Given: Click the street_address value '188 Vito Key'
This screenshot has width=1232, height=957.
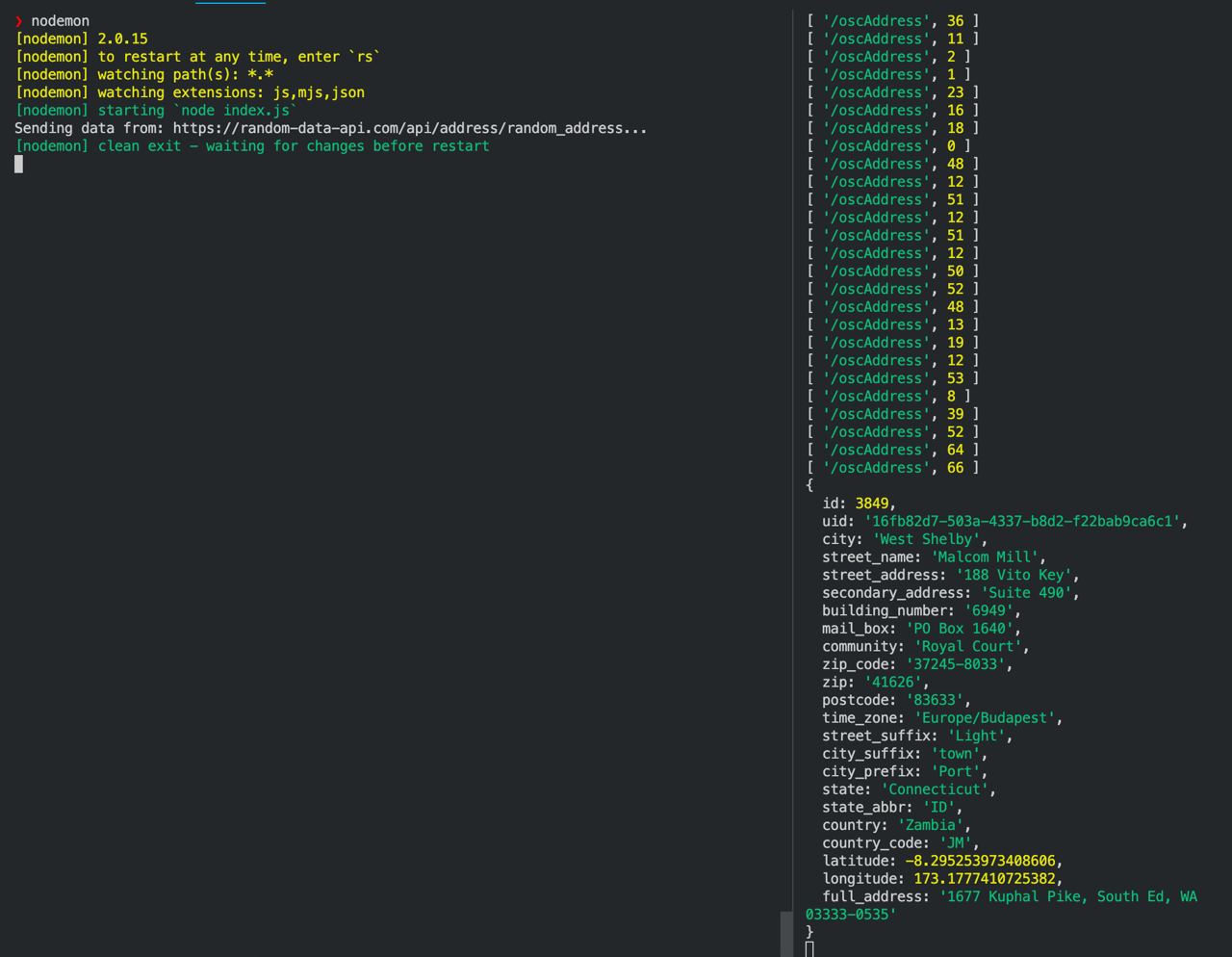Looking at the screenshot, I should click(1012, 575).
